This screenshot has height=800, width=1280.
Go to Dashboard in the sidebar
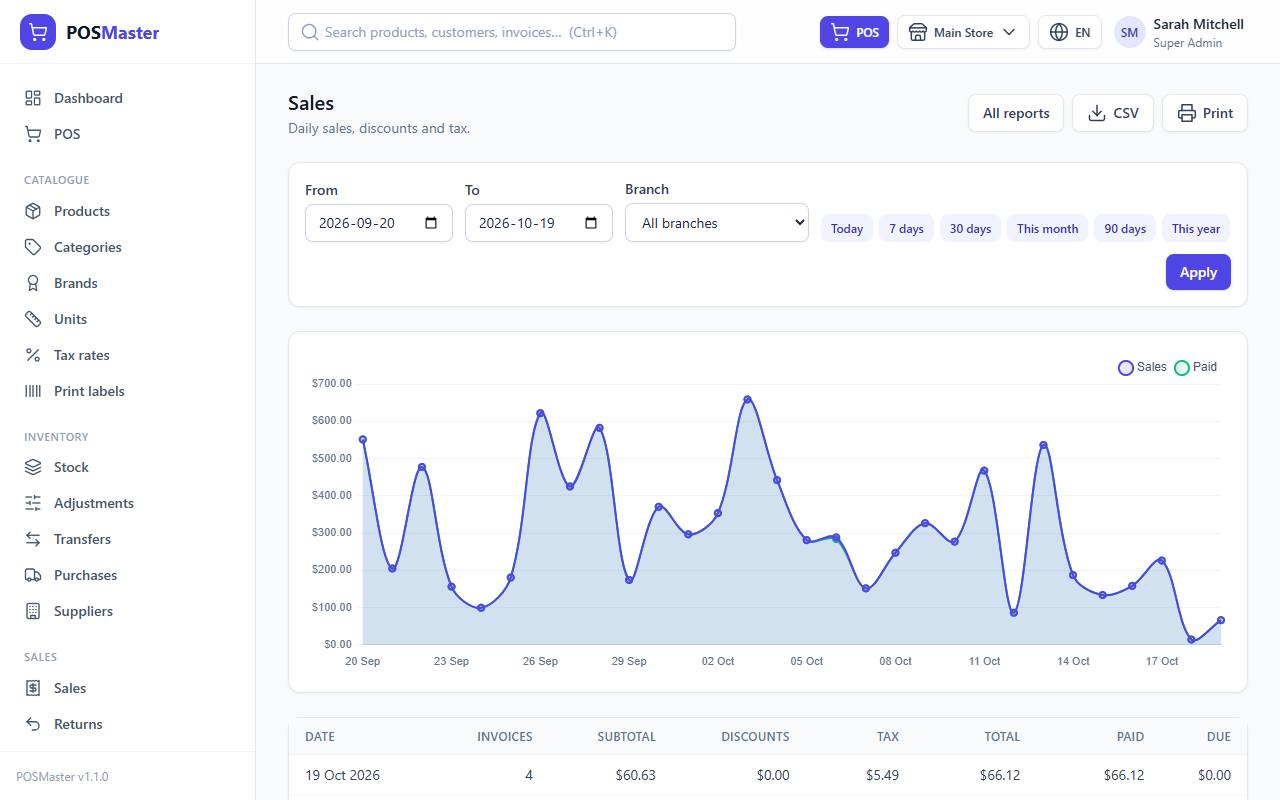[128, 98]
